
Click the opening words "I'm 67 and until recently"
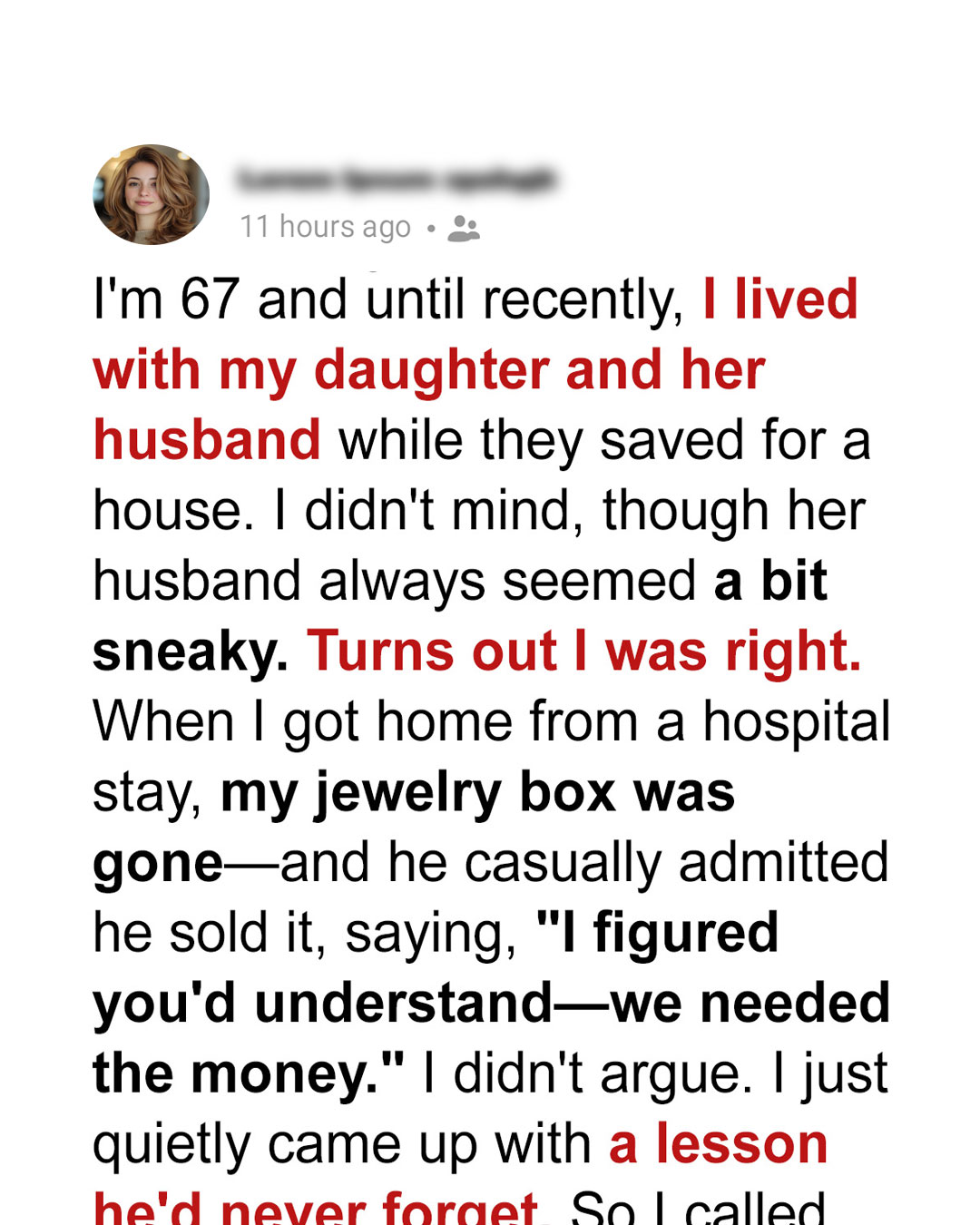pyautogui.click(x=388, y=300)
